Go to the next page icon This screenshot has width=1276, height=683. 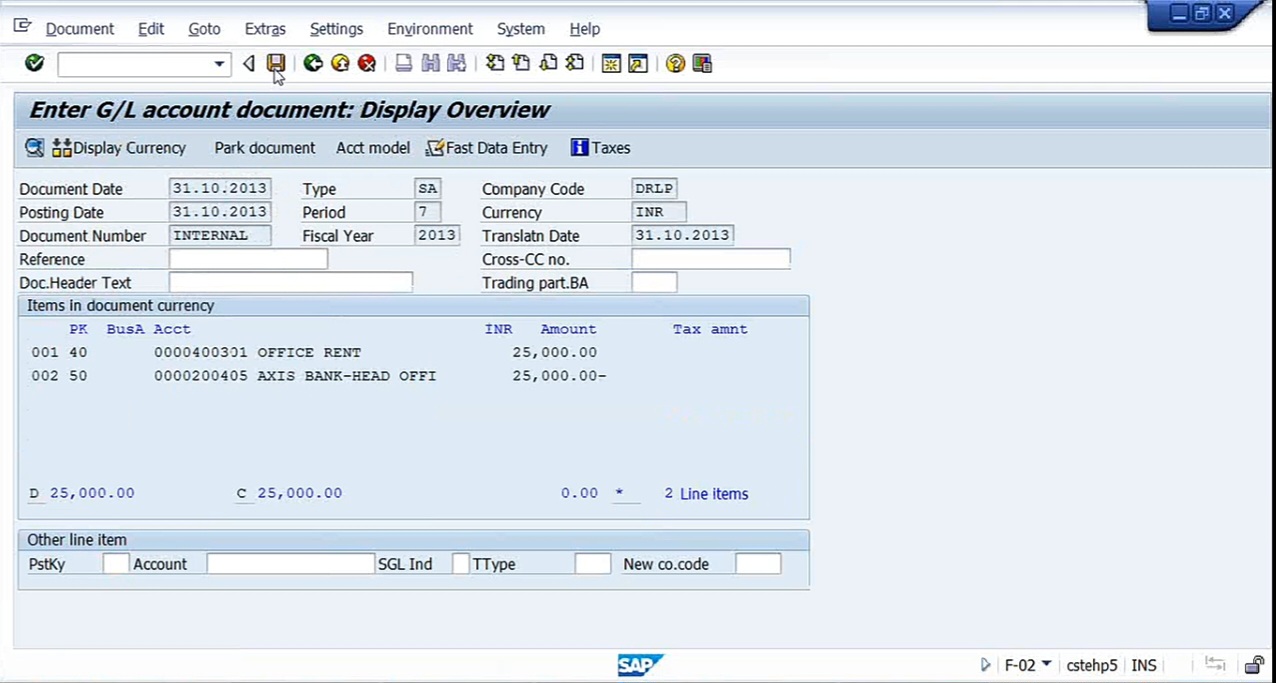[548, 64]
